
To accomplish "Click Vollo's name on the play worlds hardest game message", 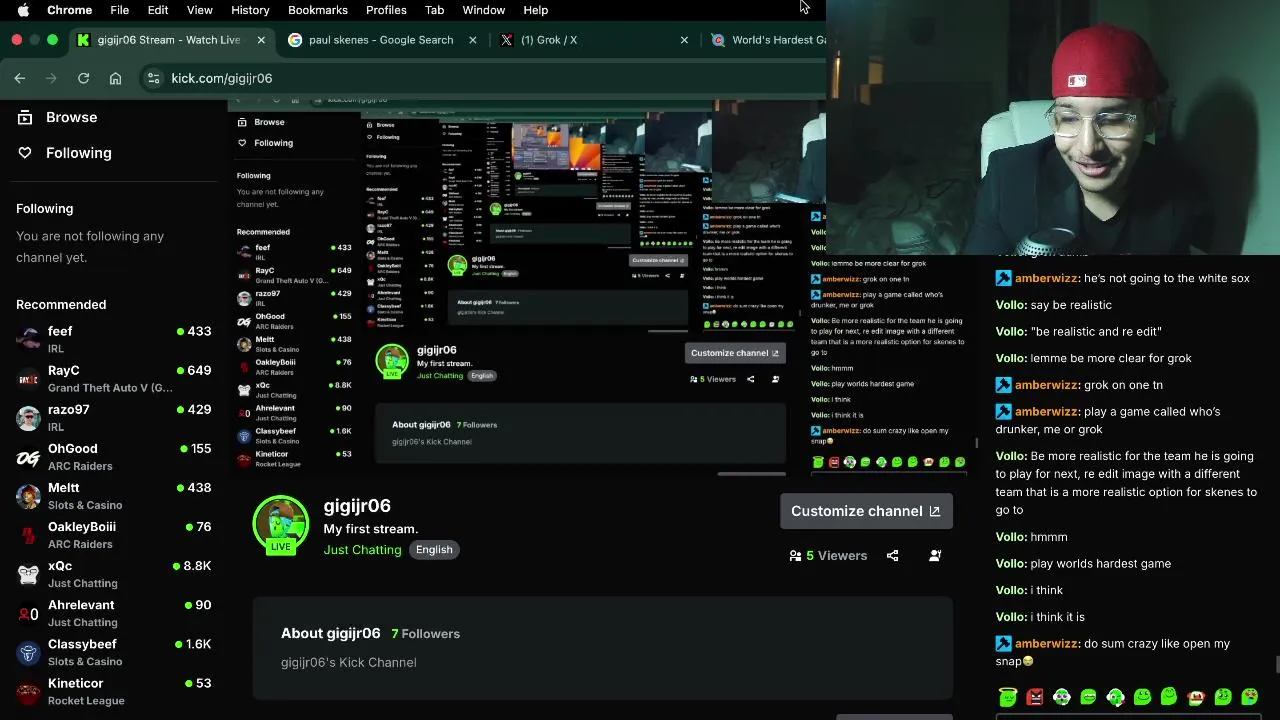I will point(1011,564).
